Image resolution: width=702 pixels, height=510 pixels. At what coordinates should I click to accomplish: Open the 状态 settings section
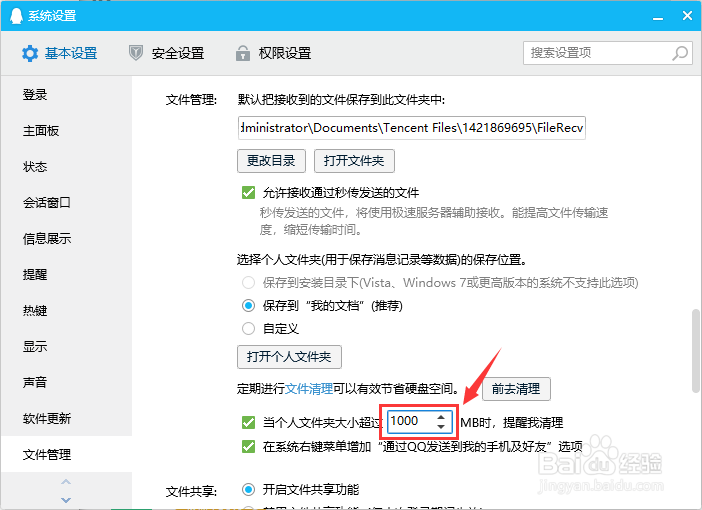coord(66,167)
